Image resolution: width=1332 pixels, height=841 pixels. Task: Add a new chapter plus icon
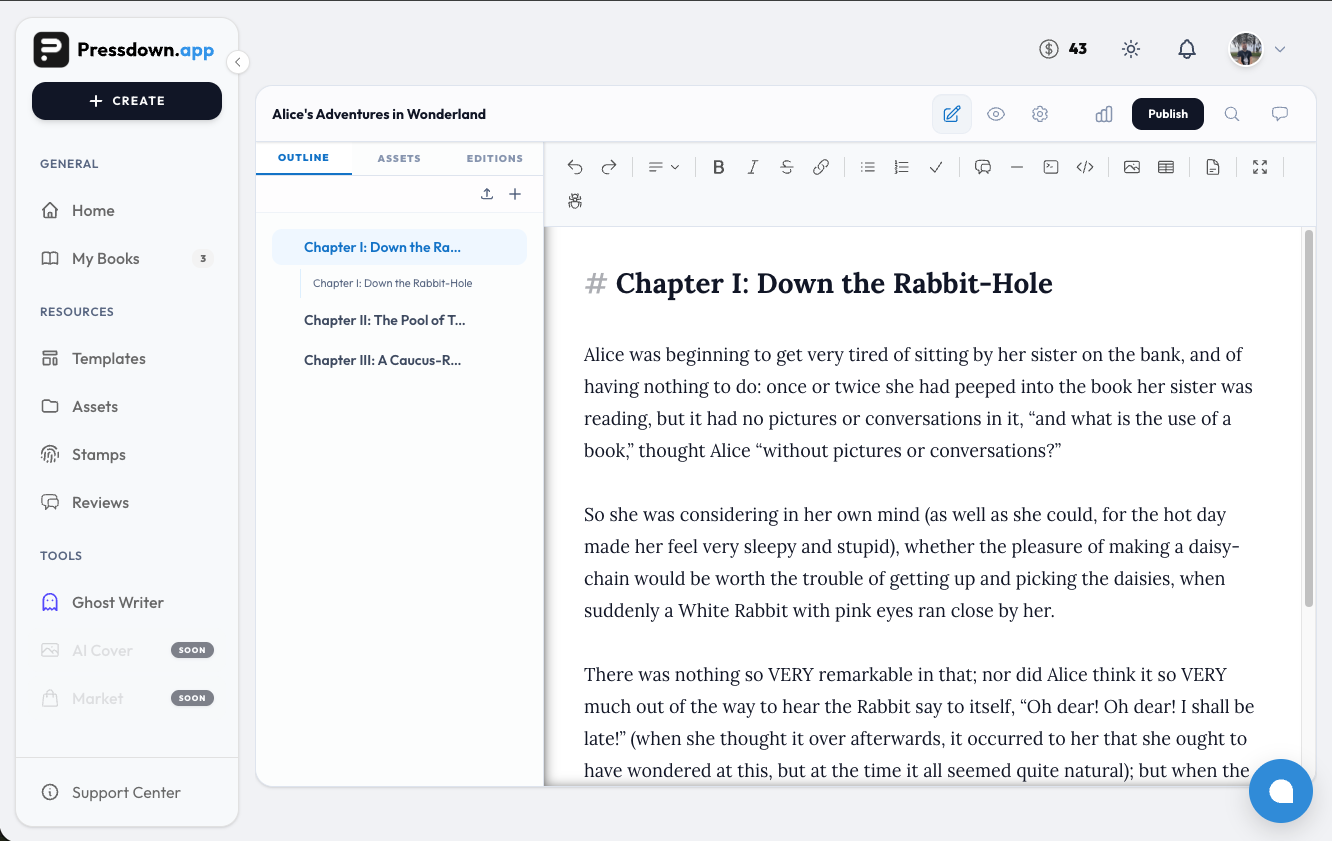pos(515,194)
